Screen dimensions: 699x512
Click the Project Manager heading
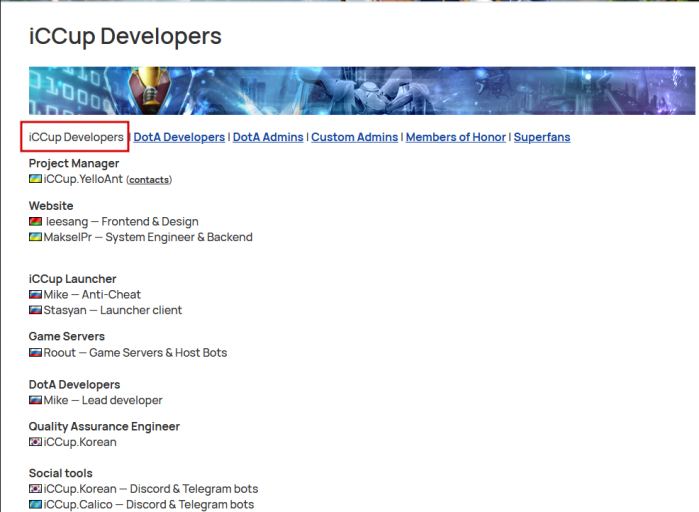(x=74, y=164)
